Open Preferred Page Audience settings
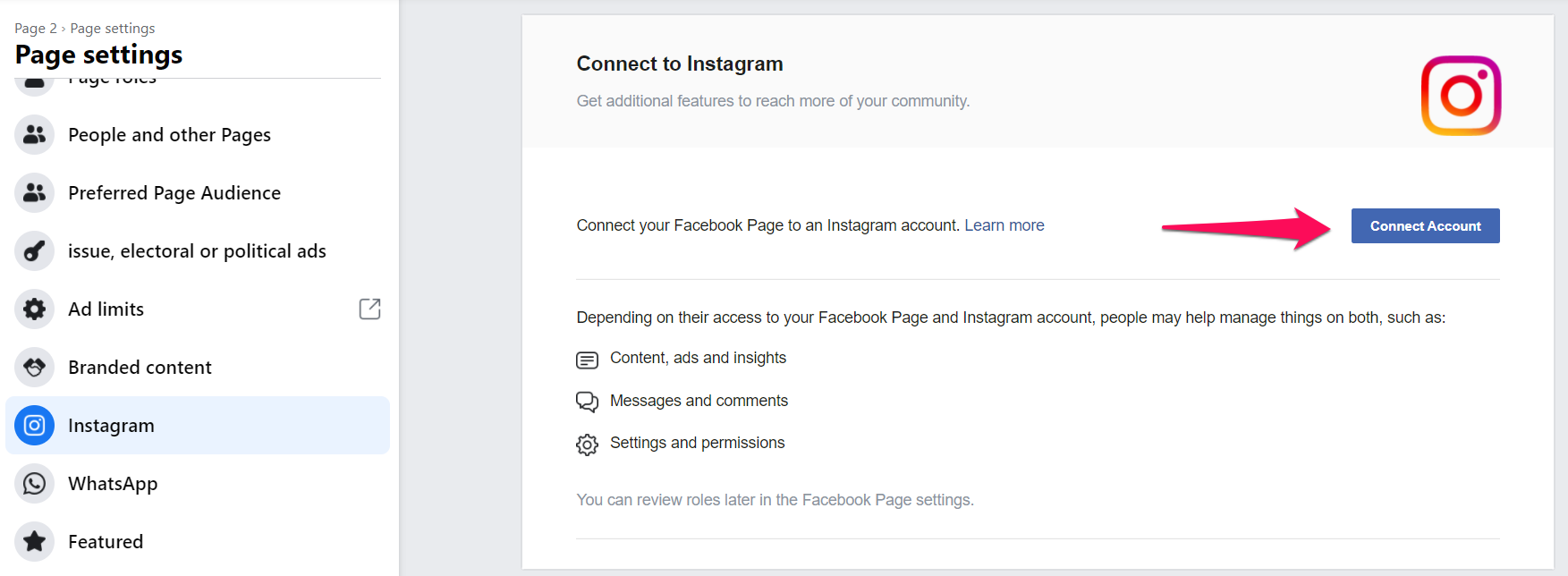This screenshot has width=1568, height=576. click(x=174, y=193)
